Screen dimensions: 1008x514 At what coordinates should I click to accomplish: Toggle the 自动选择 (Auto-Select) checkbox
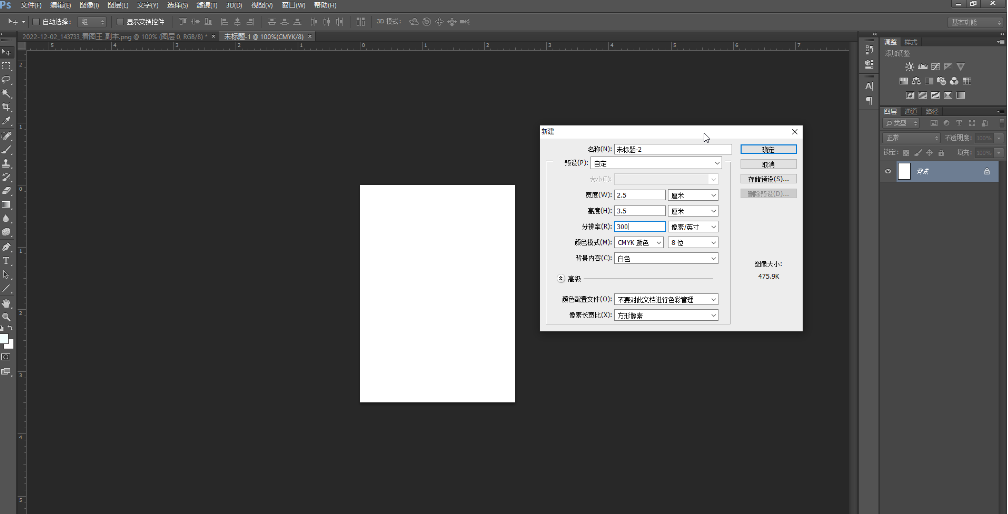[x=37, y=21]
